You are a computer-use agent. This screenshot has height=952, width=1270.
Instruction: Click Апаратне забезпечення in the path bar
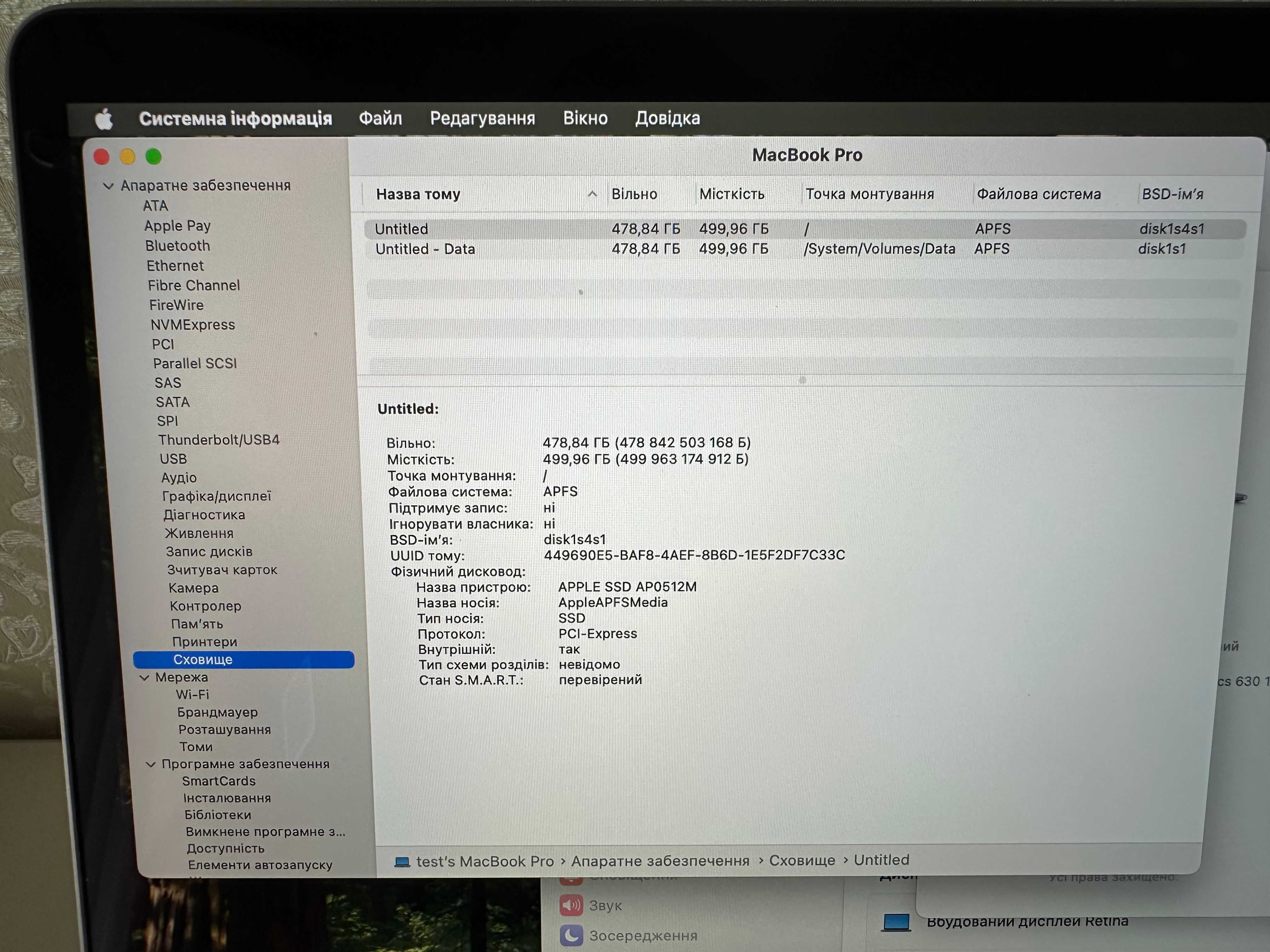(x=660, y=861)
